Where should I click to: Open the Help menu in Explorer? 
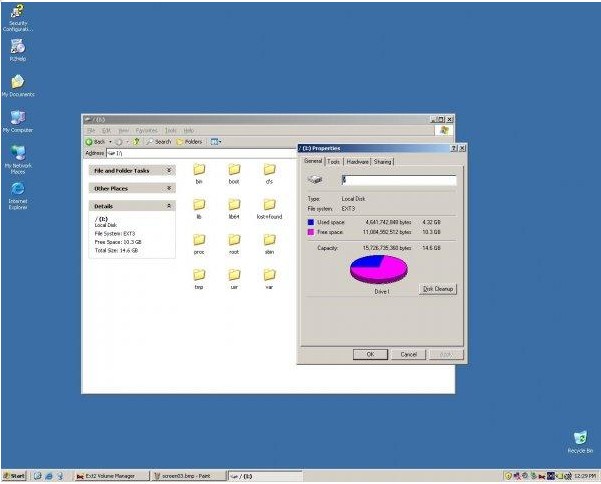(189, 131)
